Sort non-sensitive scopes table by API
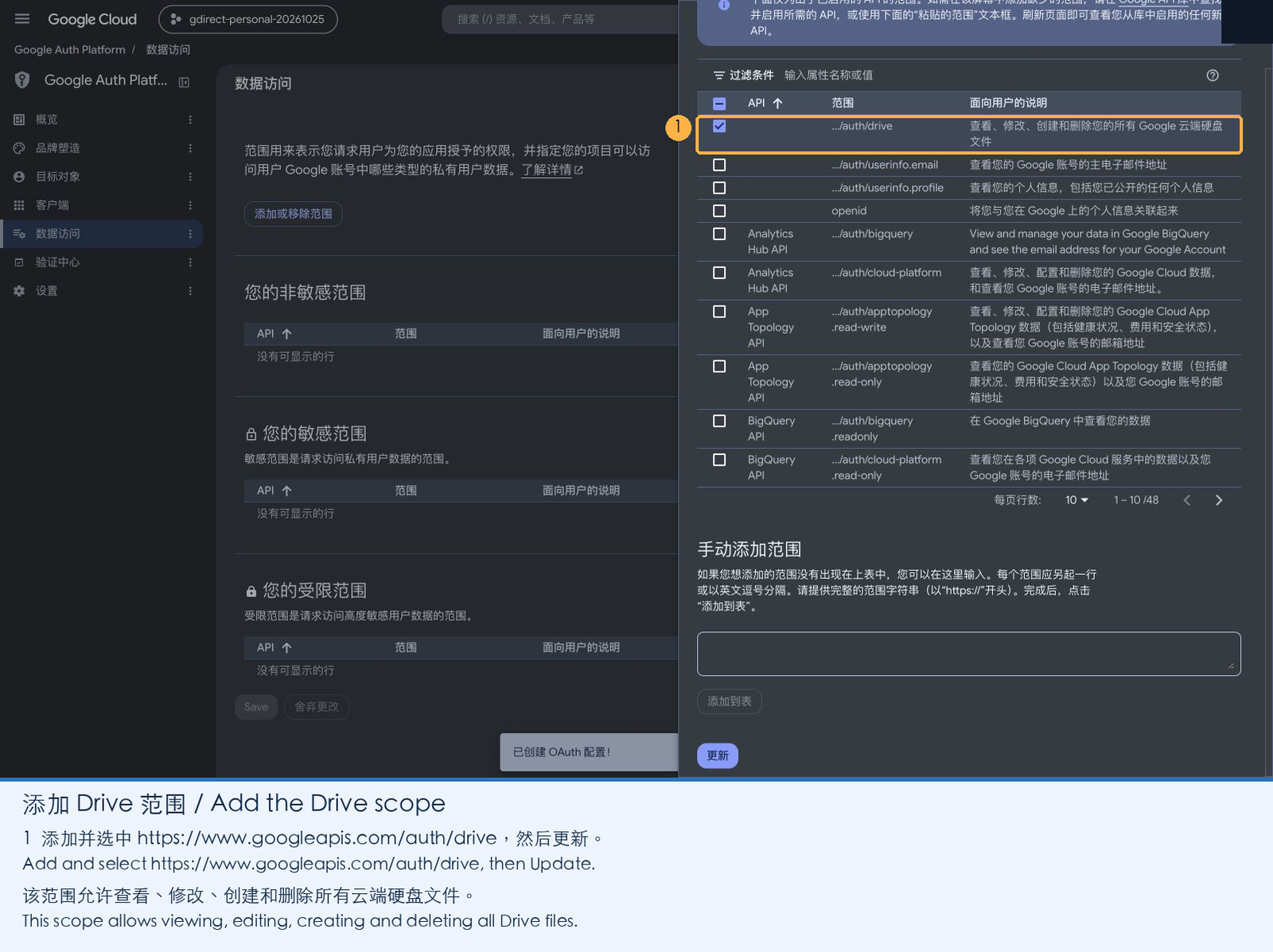Viewport: 1273px width, 952px height. point(286,334)
